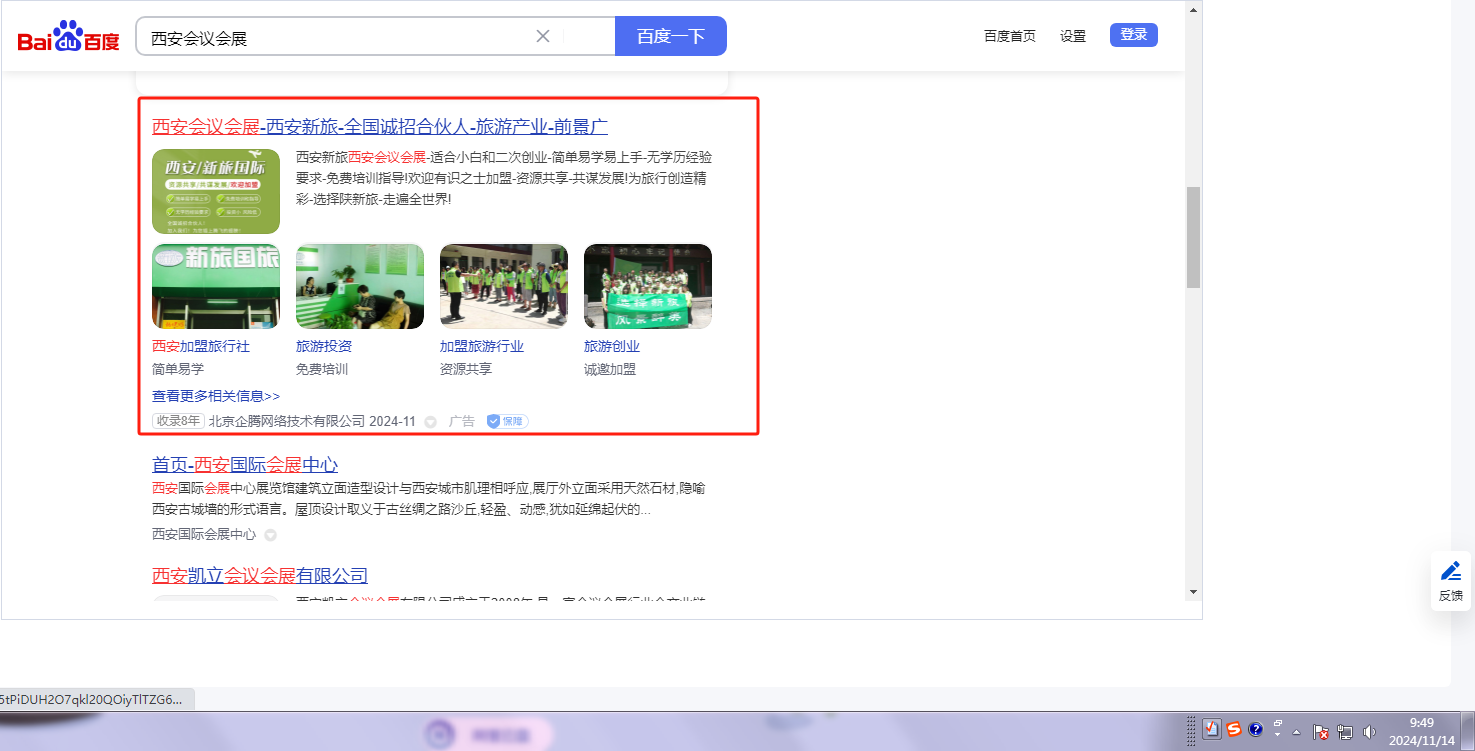
Task: Click the page scrollbar thumb
Action: pyautogui.click(x=1193, y=237)
